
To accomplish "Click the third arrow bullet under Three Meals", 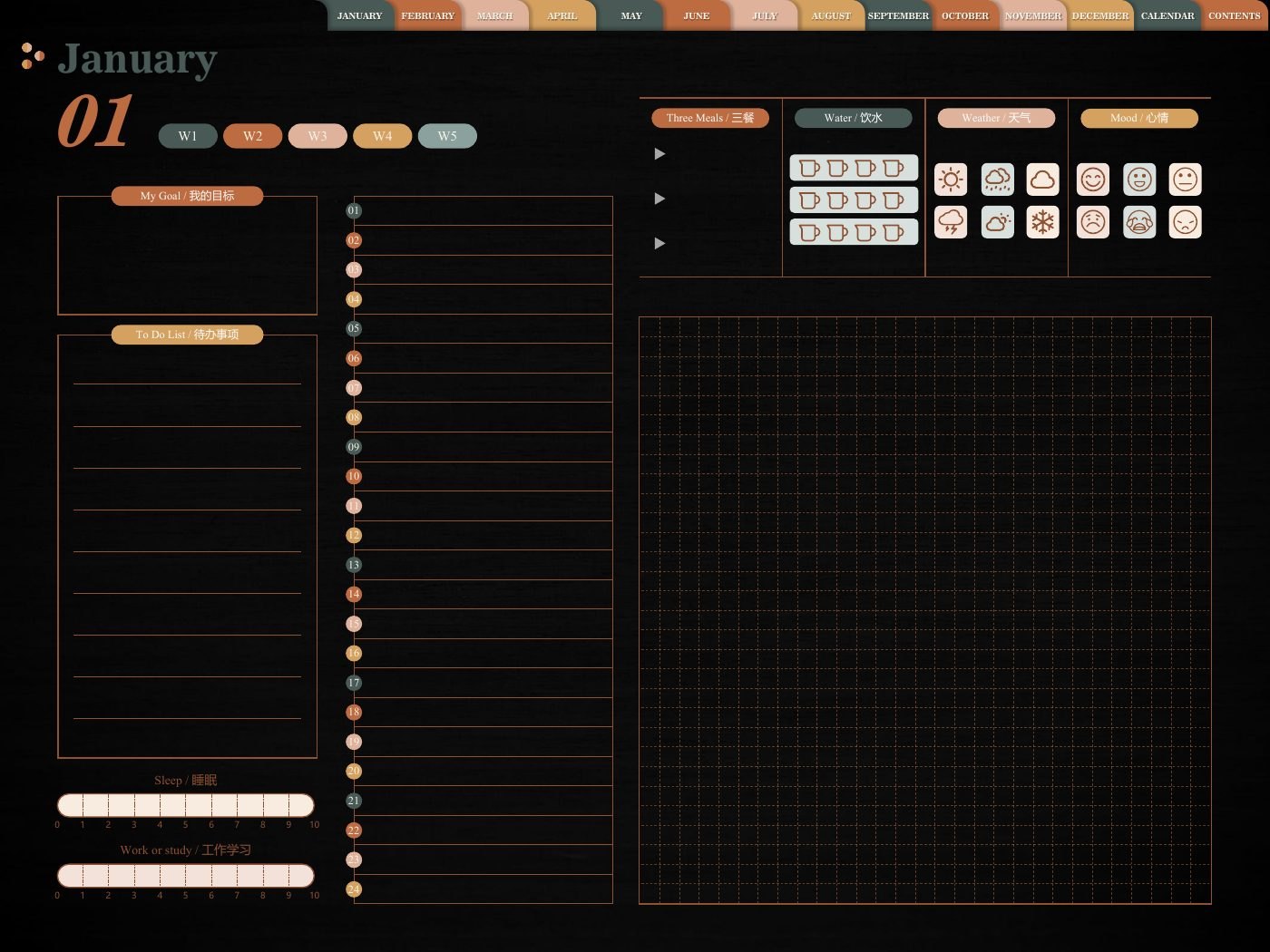I will pos(659,243).
